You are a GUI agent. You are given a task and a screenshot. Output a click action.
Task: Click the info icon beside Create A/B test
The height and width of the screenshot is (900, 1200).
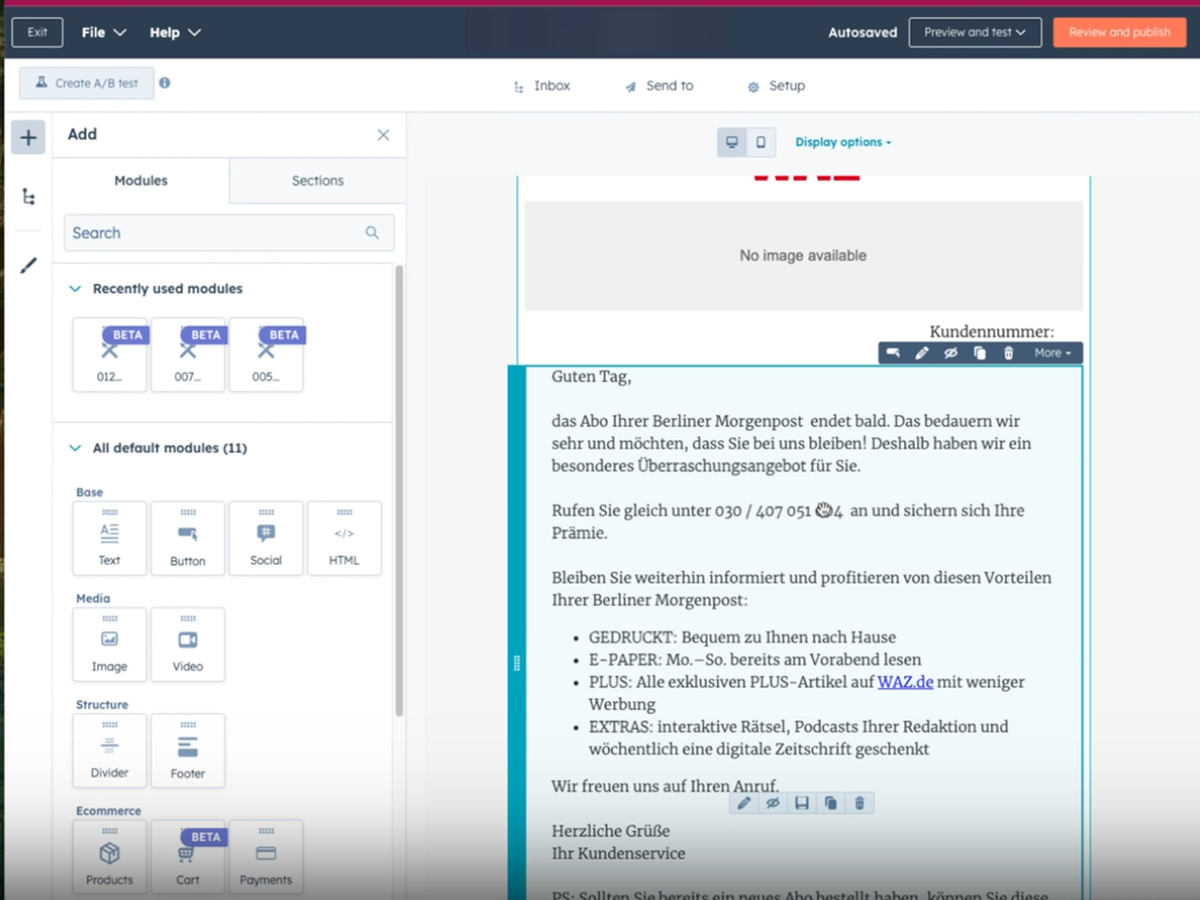click(x=164, y=83)
